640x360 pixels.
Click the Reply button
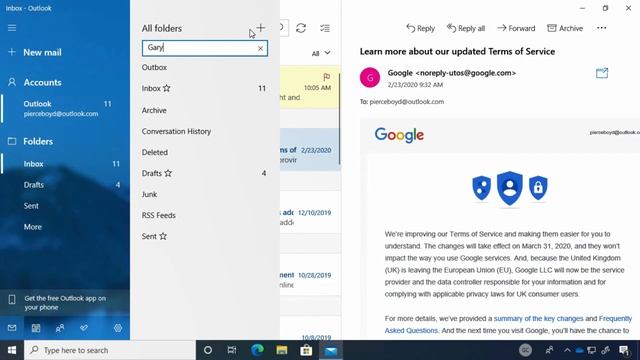click(420, 28)
